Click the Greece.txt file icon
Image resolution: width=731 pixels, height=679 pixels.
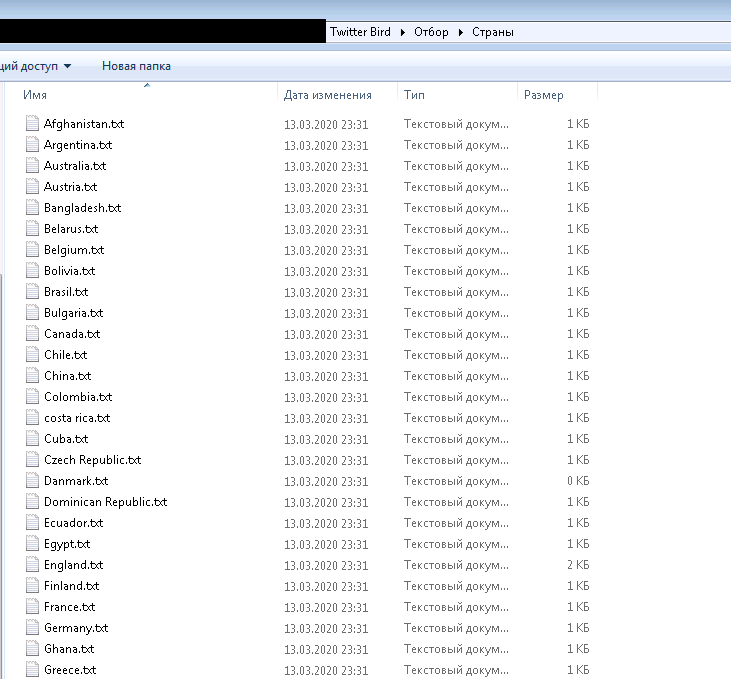coord(33,670)
